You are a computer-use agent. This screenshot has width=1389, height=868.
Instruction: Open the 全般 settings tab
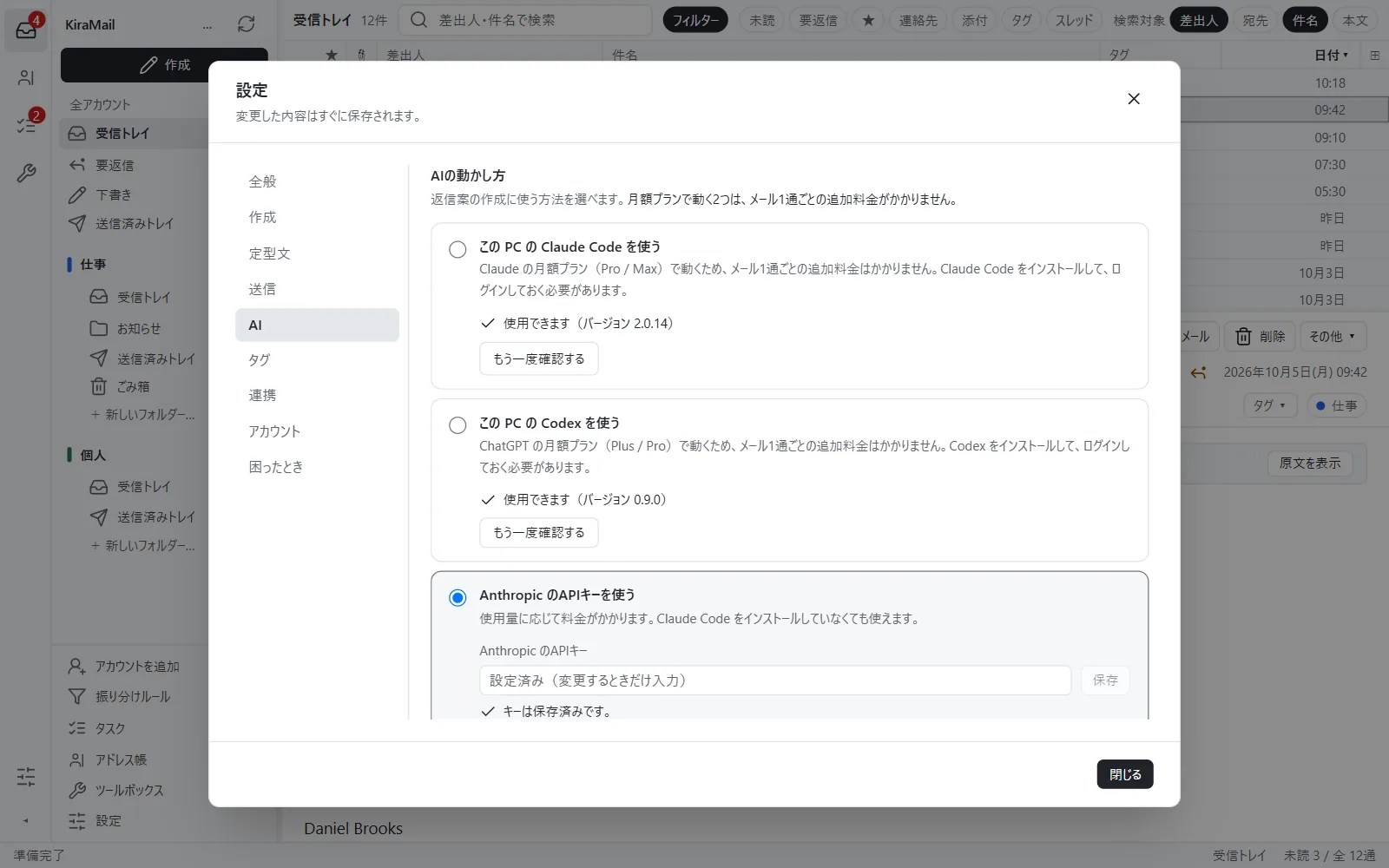[317, 181]
